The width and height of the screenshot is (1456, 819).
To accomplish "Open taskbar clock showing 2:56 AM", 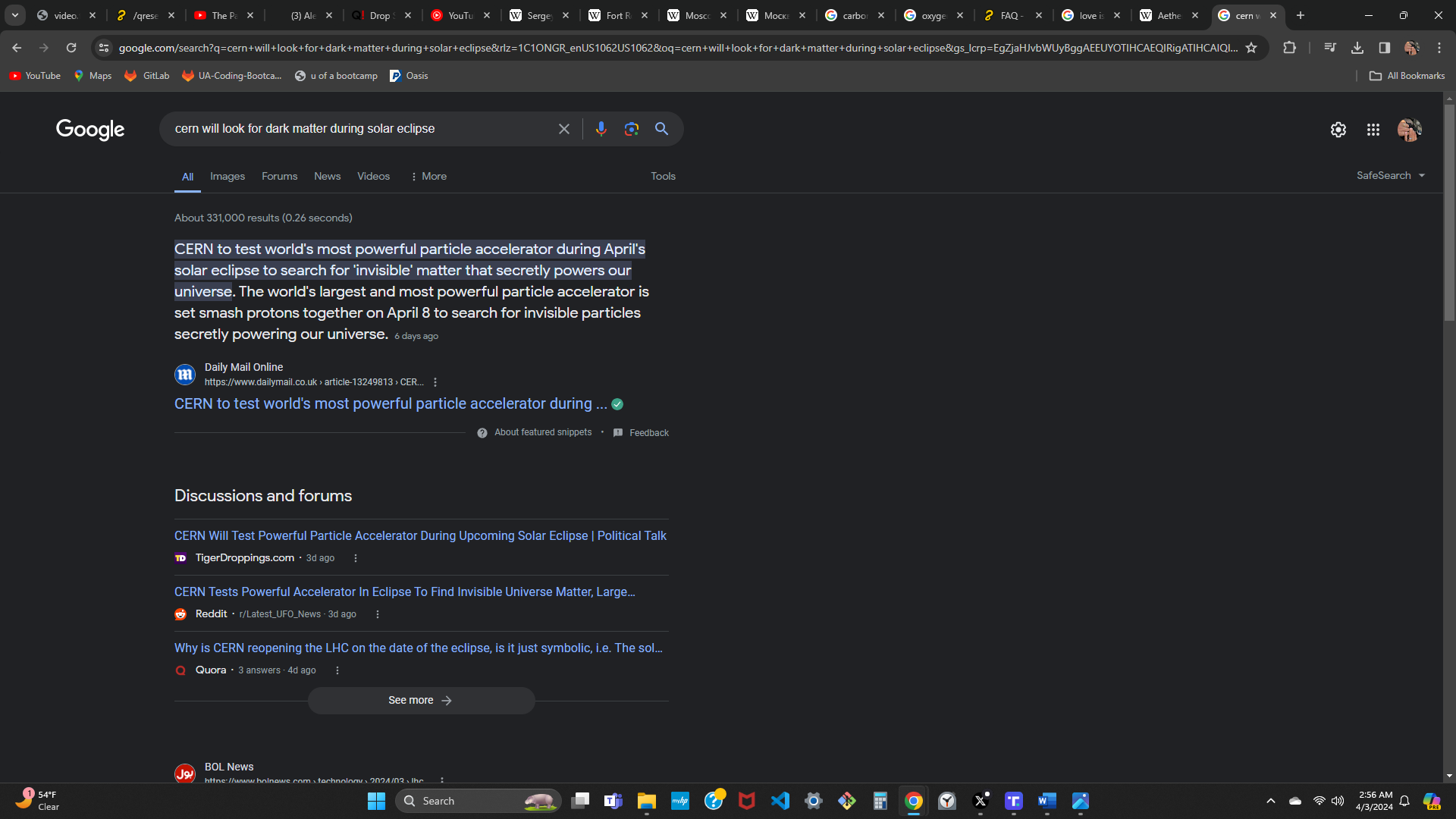I will pos(1375,801).
